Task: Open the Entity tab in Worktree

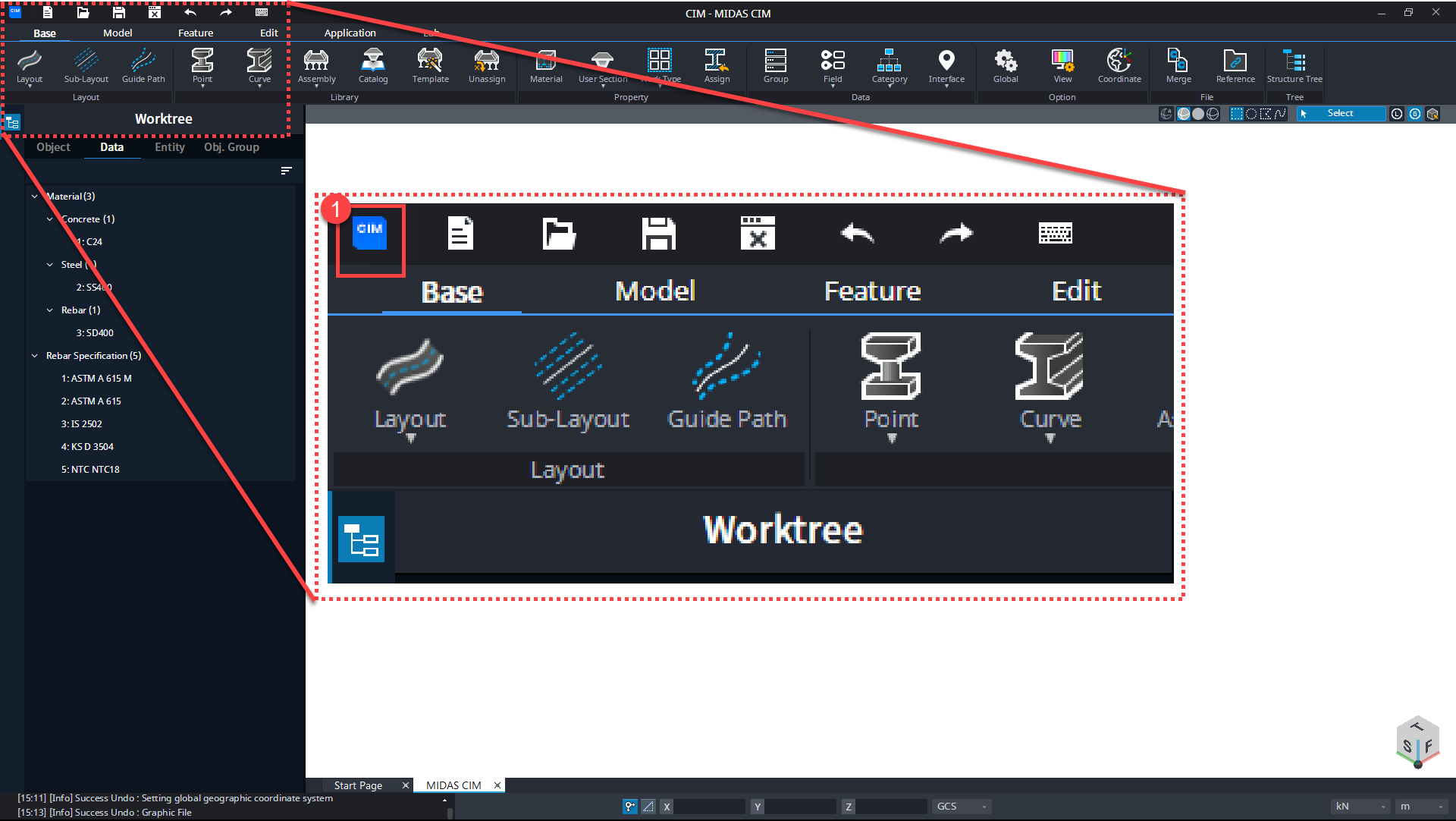Action: click(x=170, y=147)
